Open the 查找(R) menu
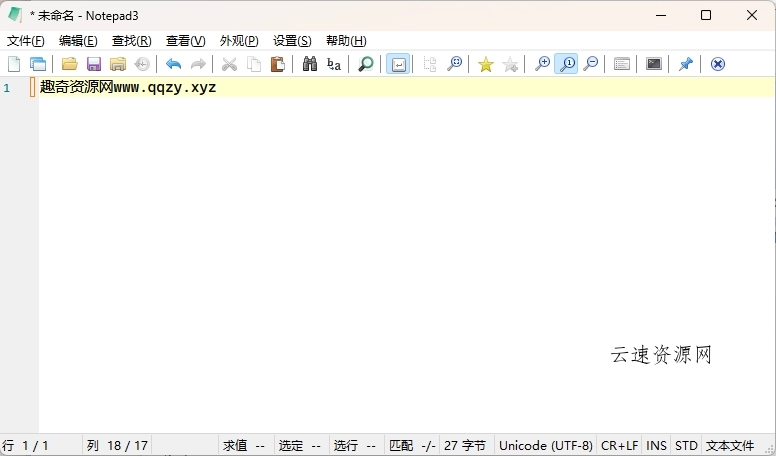 coord(132,41)
